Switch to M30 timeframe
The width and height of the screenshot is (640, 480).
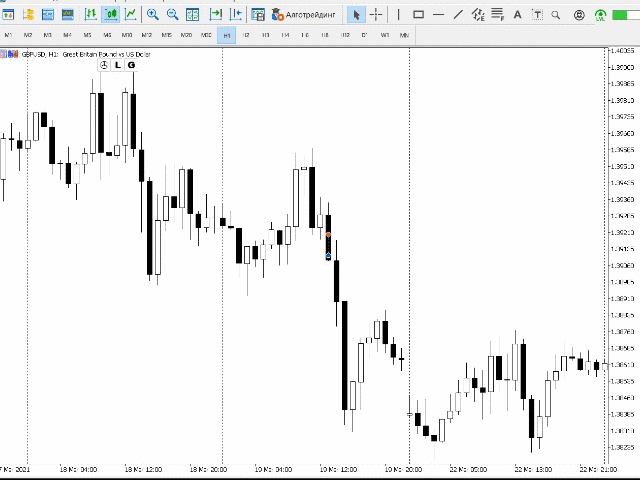[206, 35]
